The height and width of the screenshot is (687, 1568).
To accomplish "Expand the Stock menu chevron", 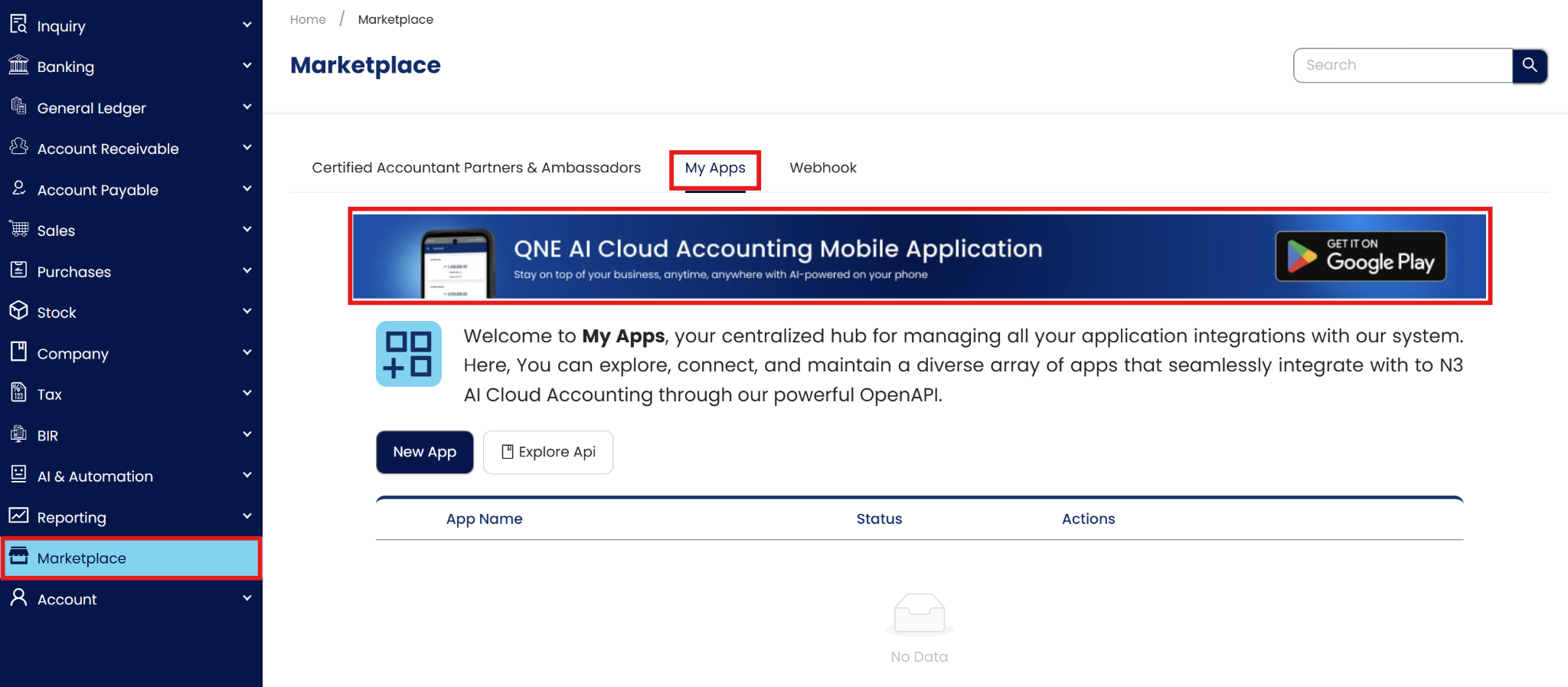I will click(x=247, y=312).
